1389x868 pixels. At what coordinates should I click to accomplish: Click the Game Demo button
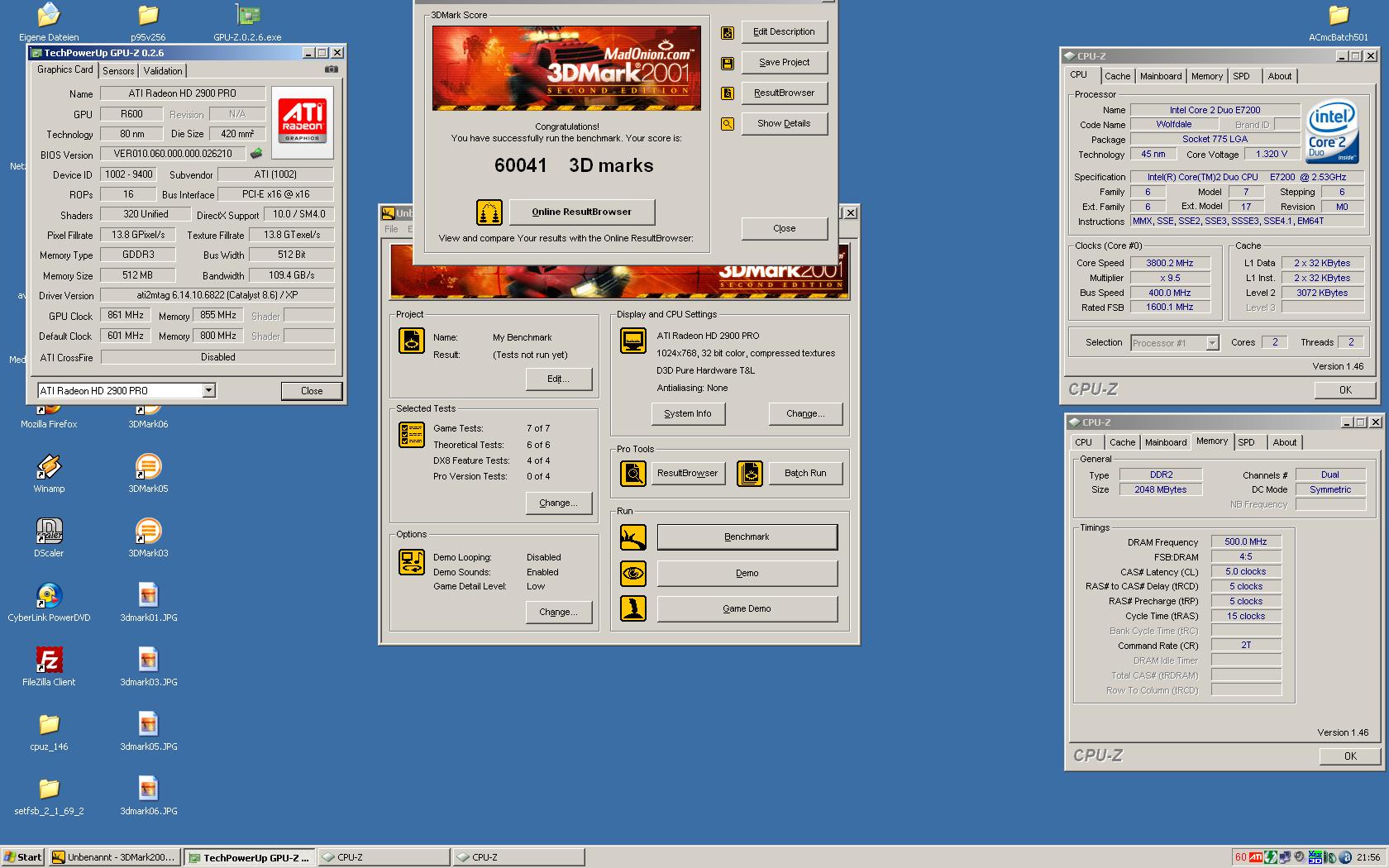click(747, 608)
